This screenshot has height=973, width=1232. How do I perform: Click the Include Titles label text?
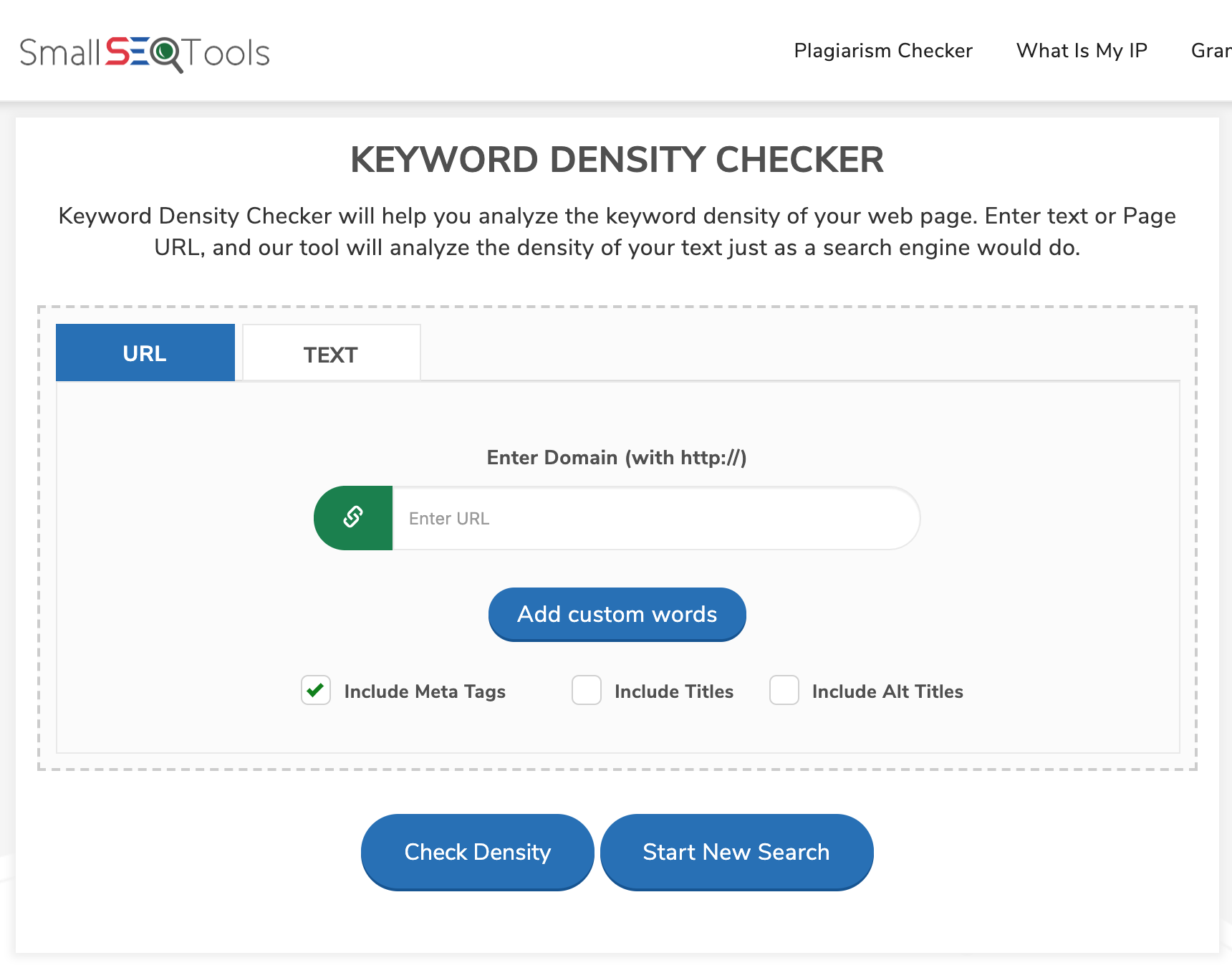click(673, 691)
